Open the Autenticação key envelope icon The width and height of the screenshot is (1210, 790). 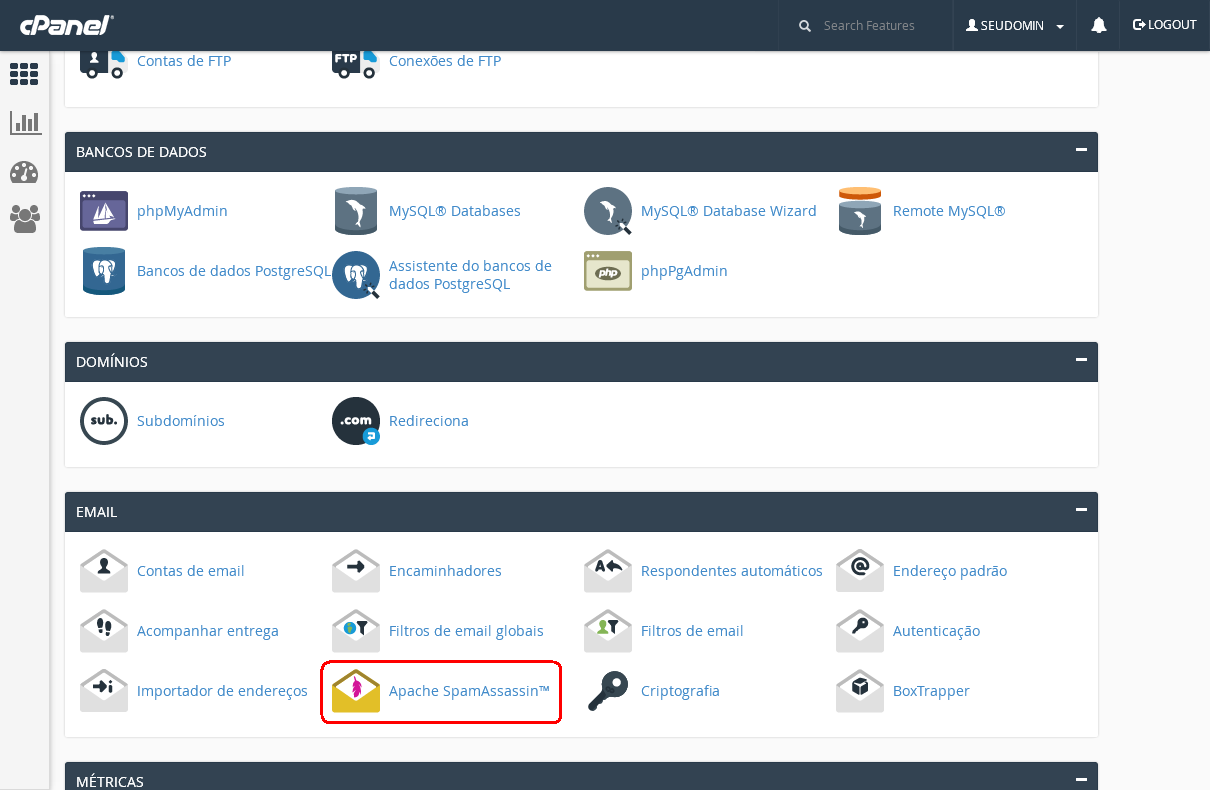click(860, 631)
